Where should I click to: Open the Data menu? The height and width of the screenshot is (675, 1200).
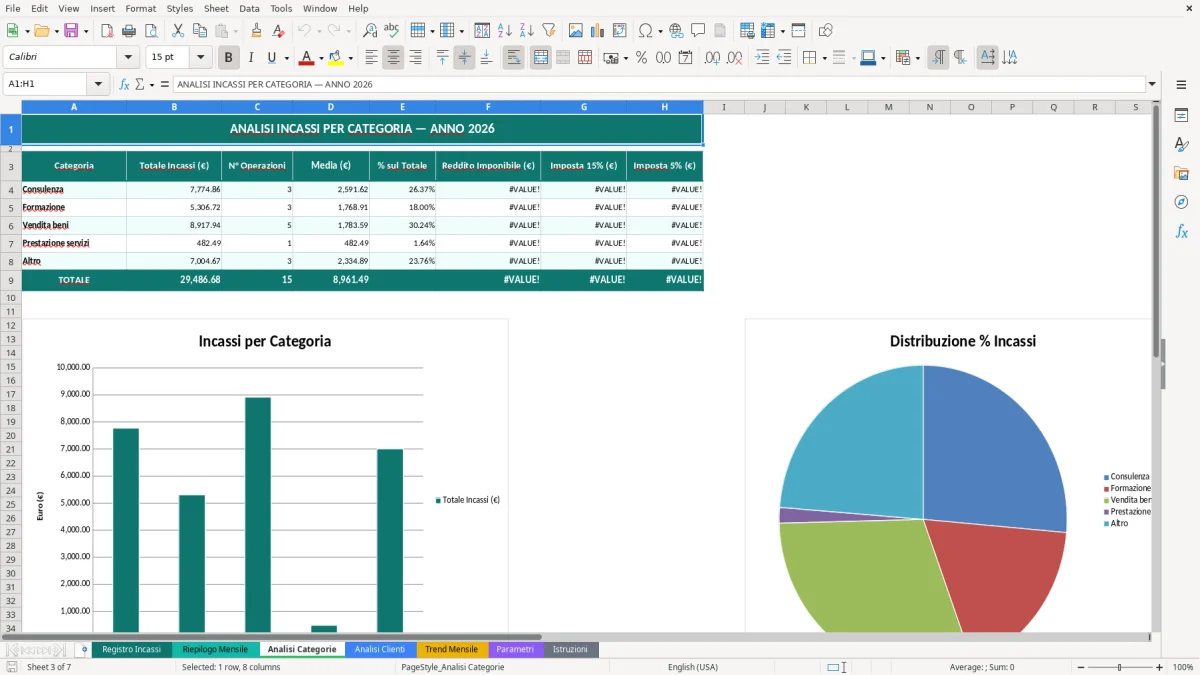249,8
